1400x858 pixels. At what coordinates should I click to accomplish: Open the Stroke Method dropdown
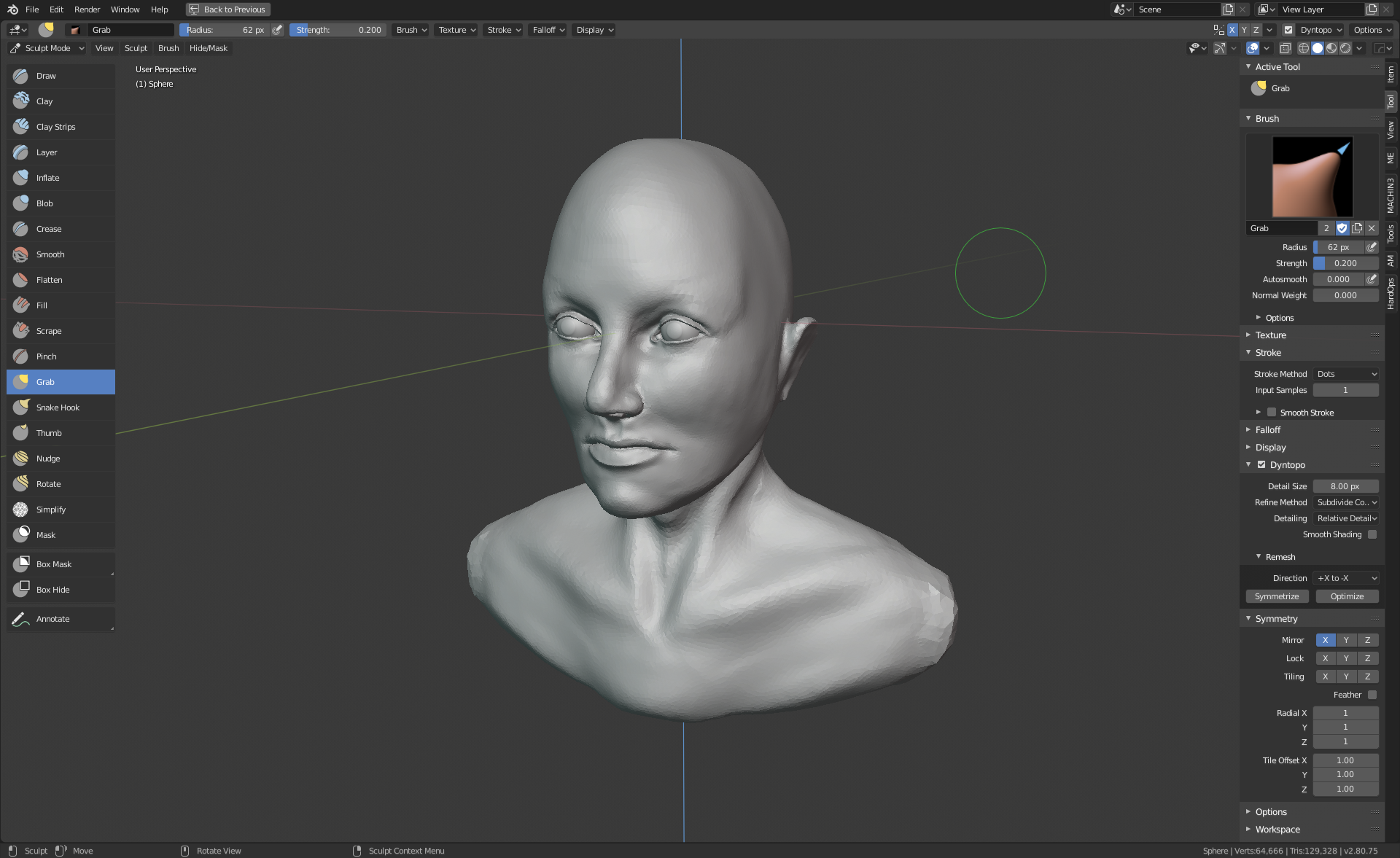1346,374
